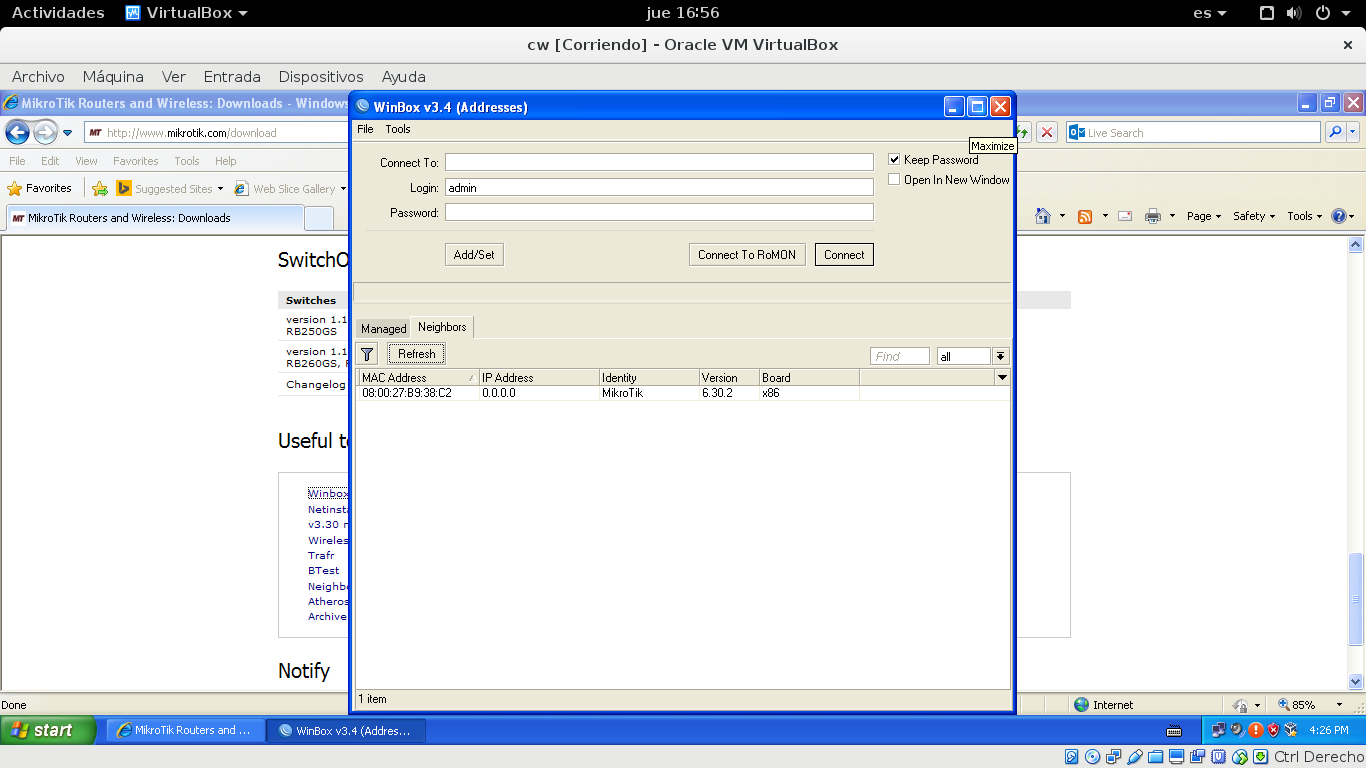Open the es keyboard layout menu

tap(1210, 13)
